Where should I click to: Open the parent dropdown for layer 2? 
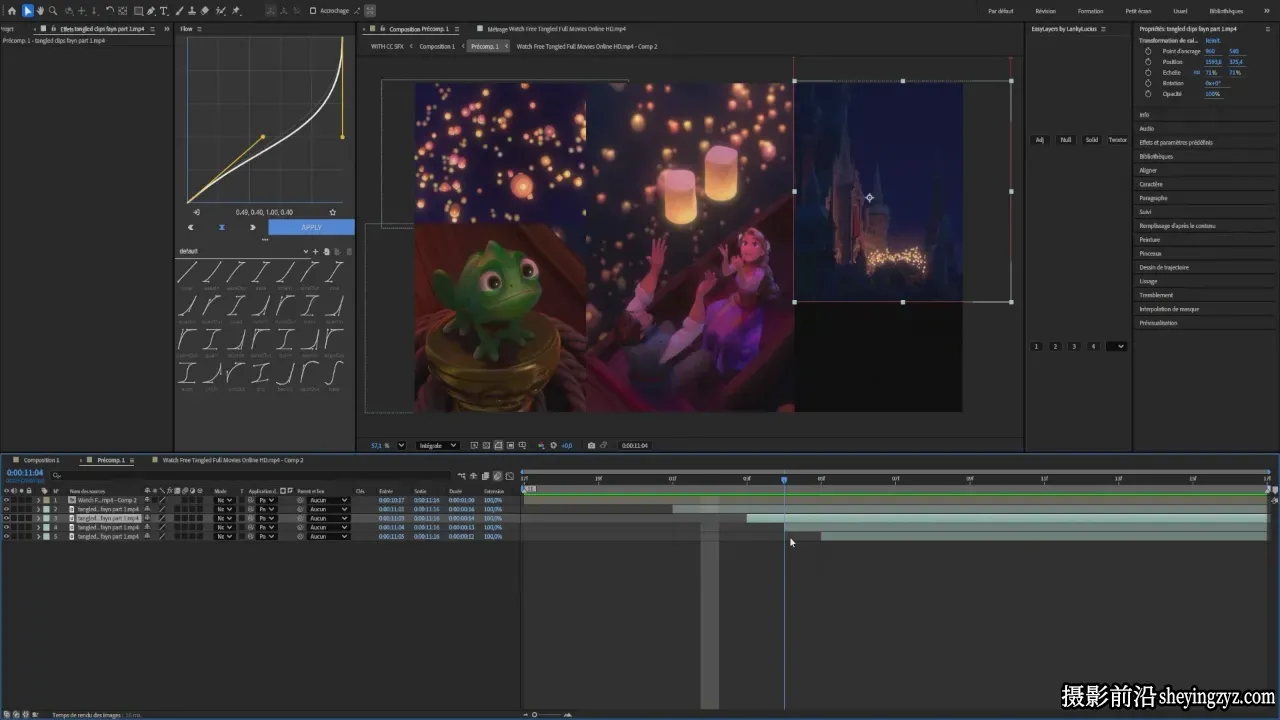[329, 509]
